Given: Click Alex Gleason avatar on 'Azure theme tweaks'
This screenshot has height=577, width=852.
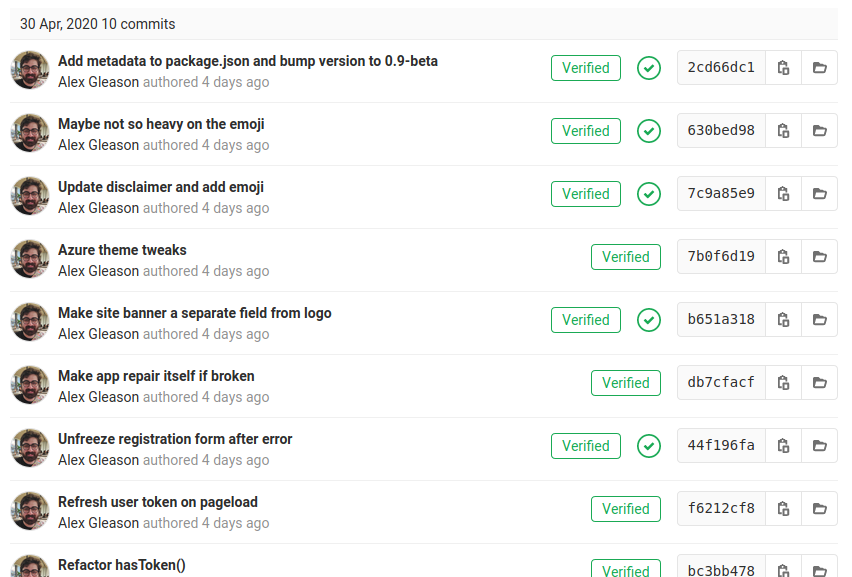Looking at the screenshot, I should tap(30, 259).
